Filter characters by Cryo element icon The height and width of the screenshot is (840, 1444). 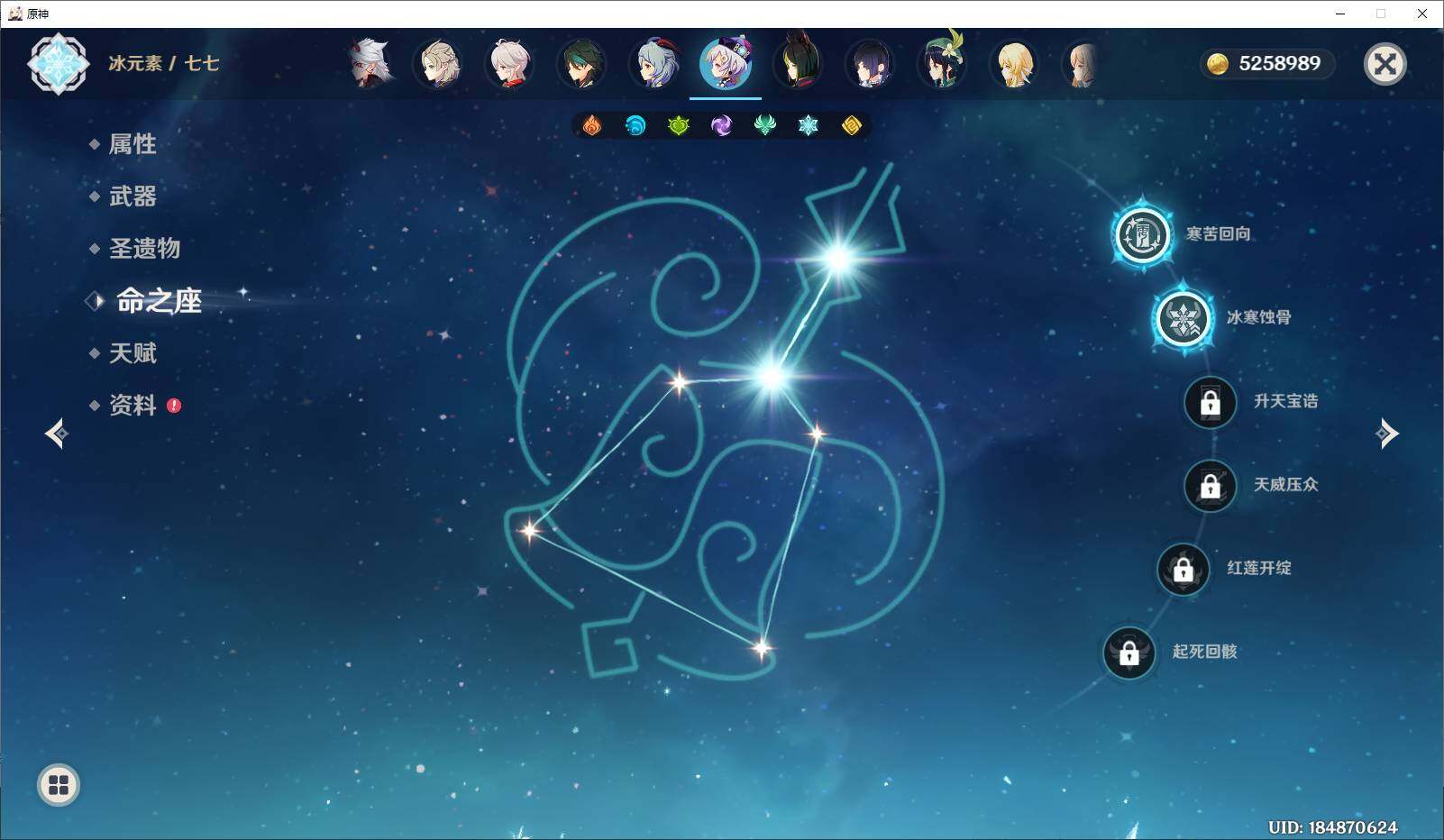click(809, 125)
